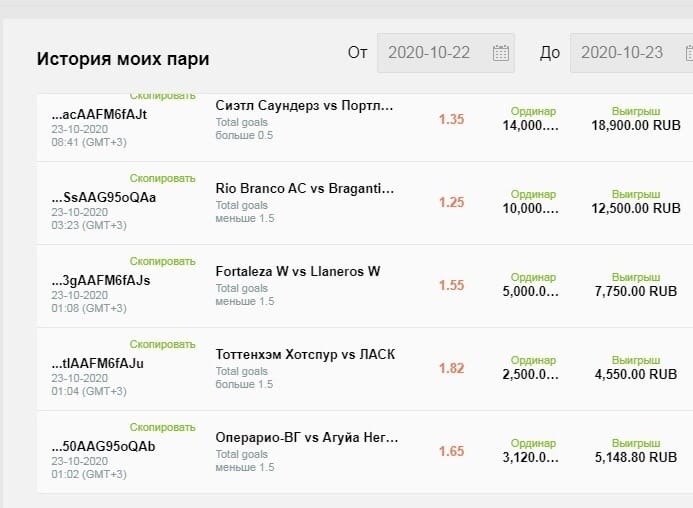Image resolution: width=693 pixels, height=508 pixels.
Task: Select bet ID text ...acAAFM6fAJt
Action: pos(99,115)
